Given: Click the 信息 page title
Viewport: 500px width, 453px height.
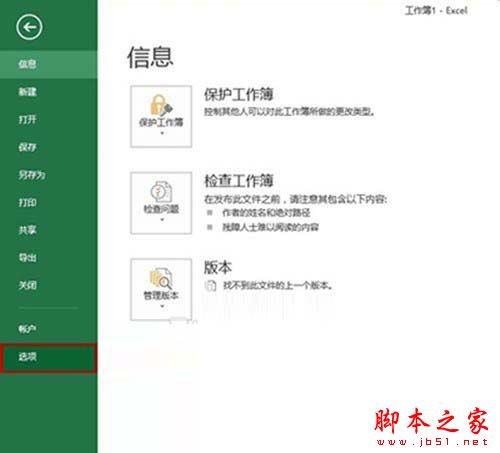Looking at the screenshot, I should 150,57.
